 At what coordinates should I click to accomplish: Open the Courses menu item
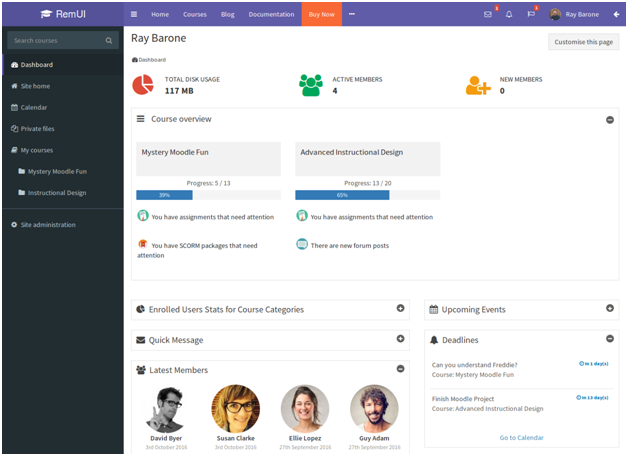tap(195, 14)
